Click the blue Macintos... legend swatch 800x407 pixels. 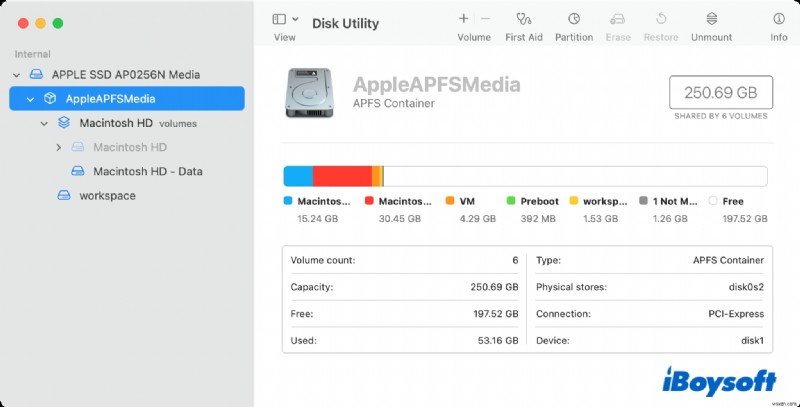(288, 201)
